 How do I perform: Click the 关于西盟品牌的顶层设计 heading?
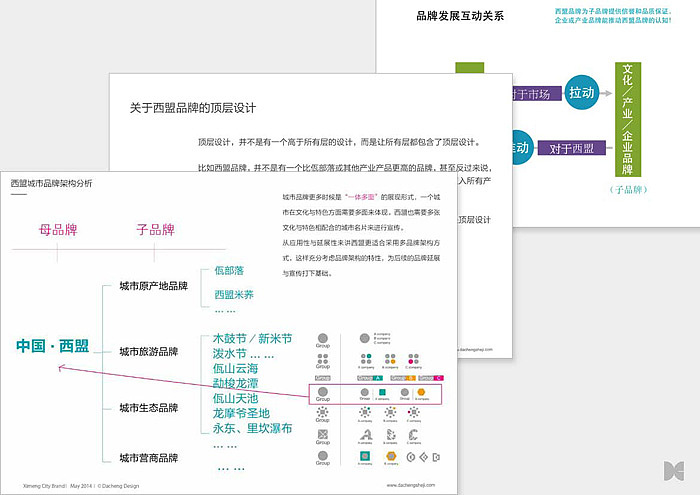point(192,108)
